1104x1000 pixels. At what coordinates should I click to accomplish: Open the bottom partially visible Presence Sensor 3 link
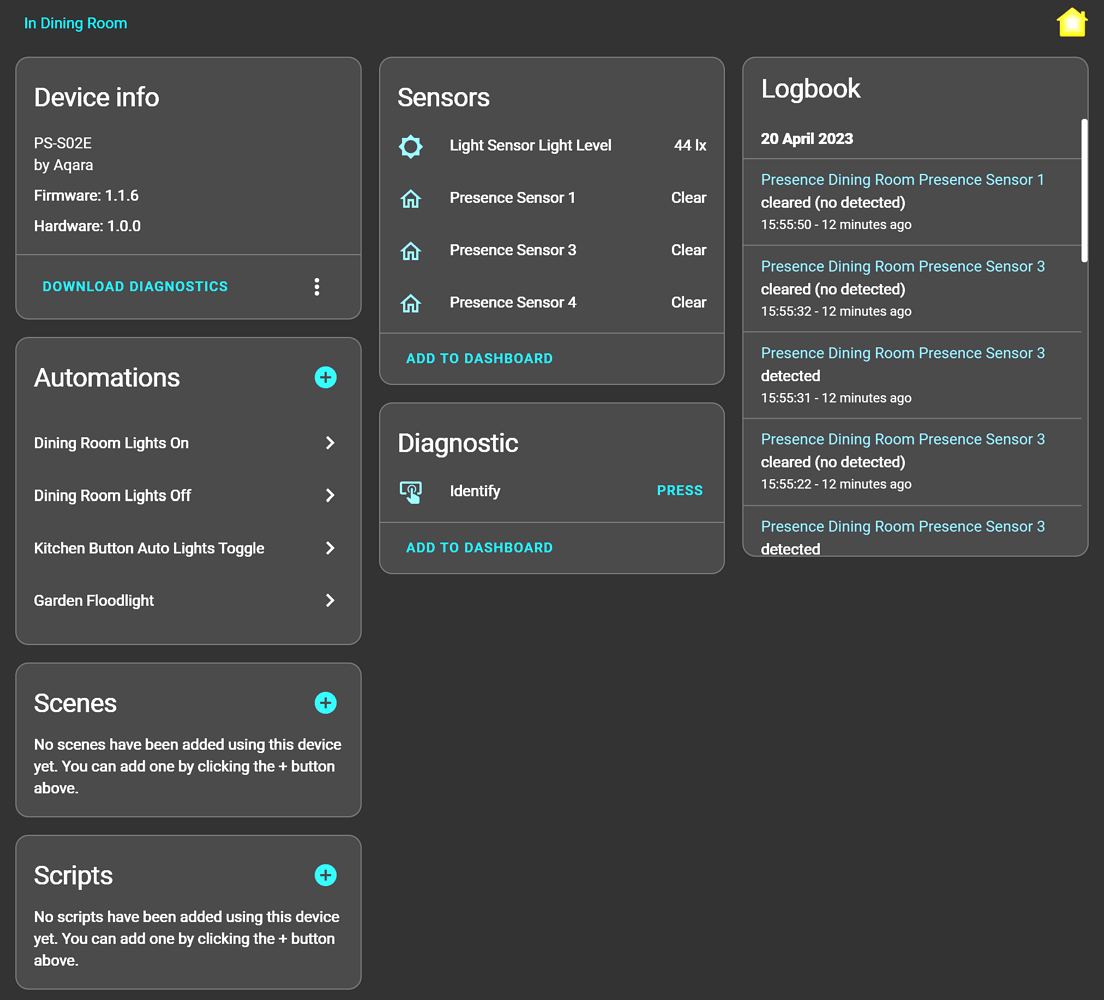point(903,527)
